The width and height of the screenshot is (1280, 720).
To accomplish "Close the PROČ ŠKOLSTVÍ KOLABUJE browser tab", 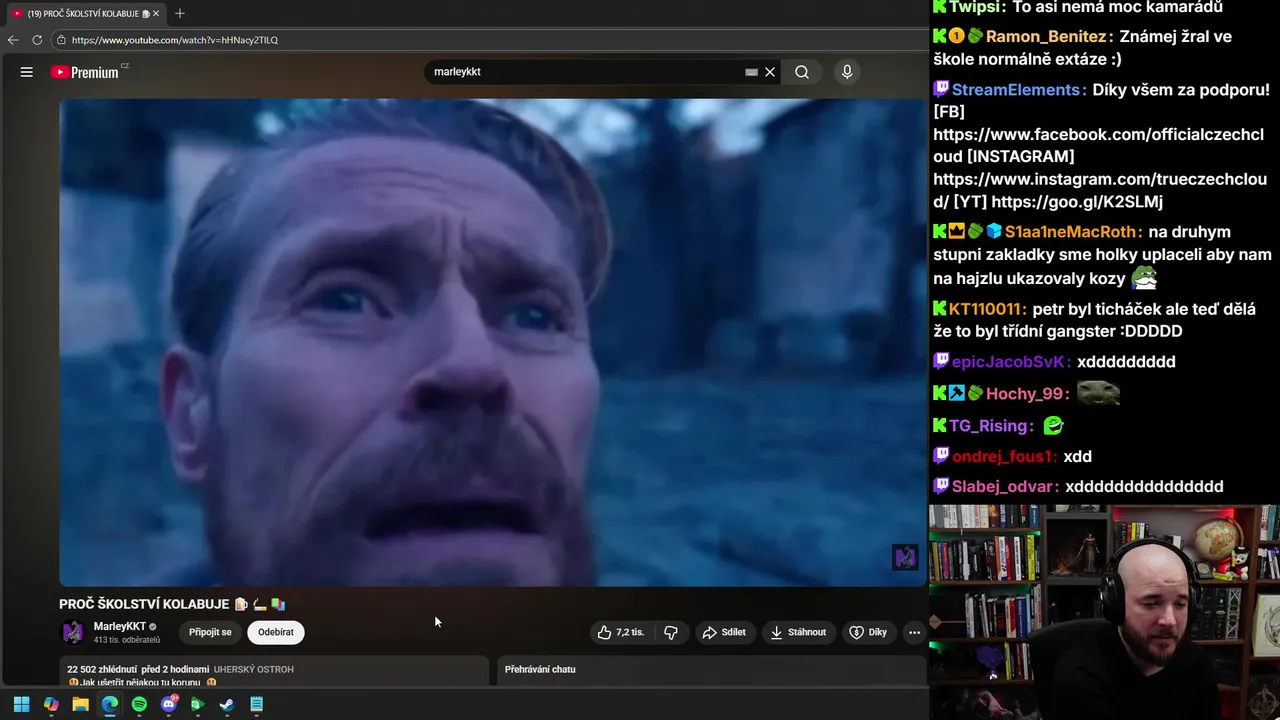I will (x=156, y=14).
